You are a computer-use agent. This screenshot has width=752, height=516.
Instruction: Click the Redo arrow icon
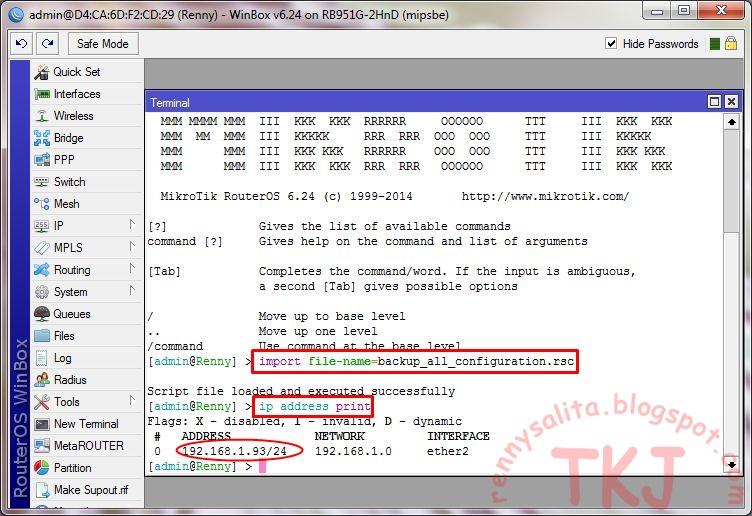point(47,44)
